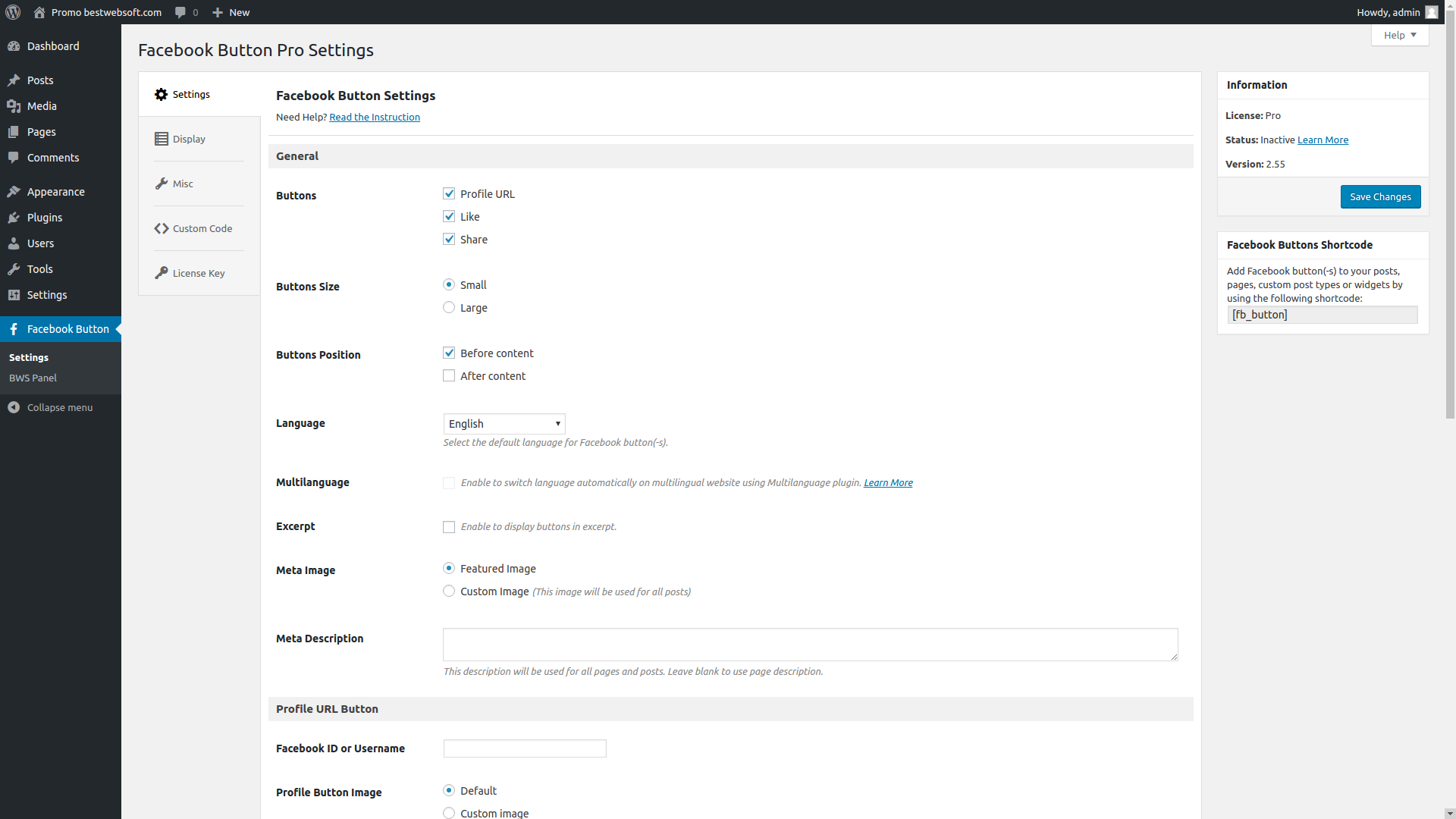The height and width of the screenshot is (819, 1456).
Task: Switch to the Misc tab
Action: (199, 184)
